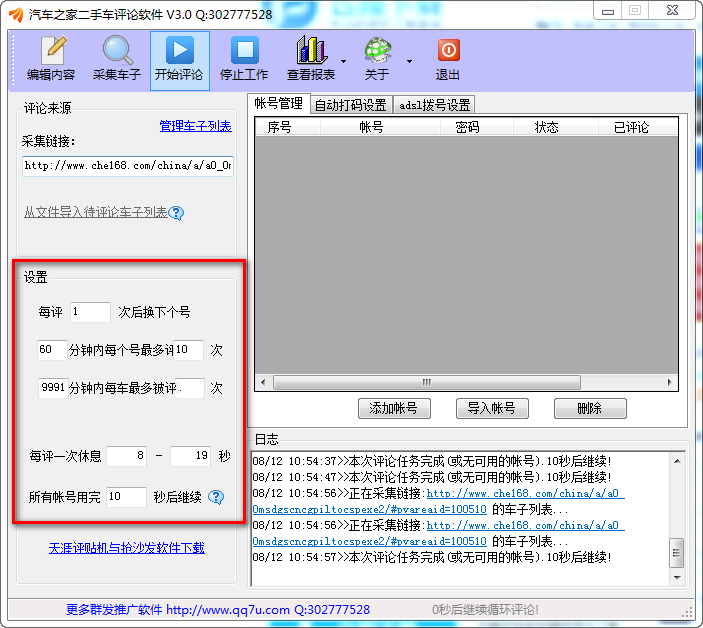This screenshot has height=628, width=703.
Task: Minimize the window
Action: pyautogui.click(x=608, y=11)
